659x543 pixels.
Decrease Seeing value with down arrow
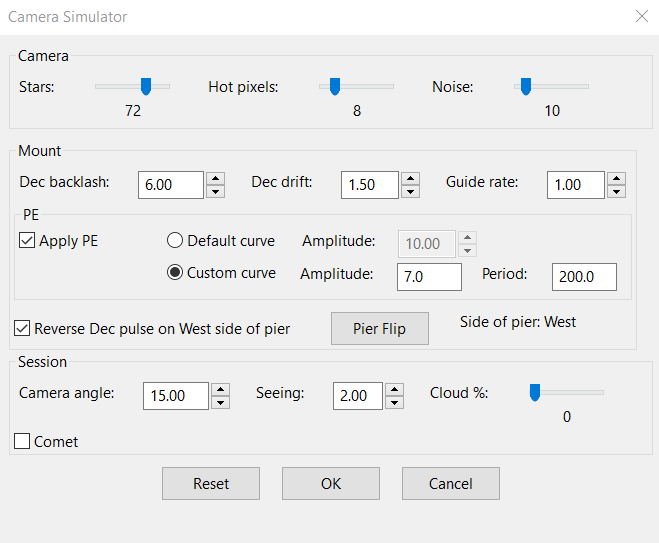[x=394, y=402]
